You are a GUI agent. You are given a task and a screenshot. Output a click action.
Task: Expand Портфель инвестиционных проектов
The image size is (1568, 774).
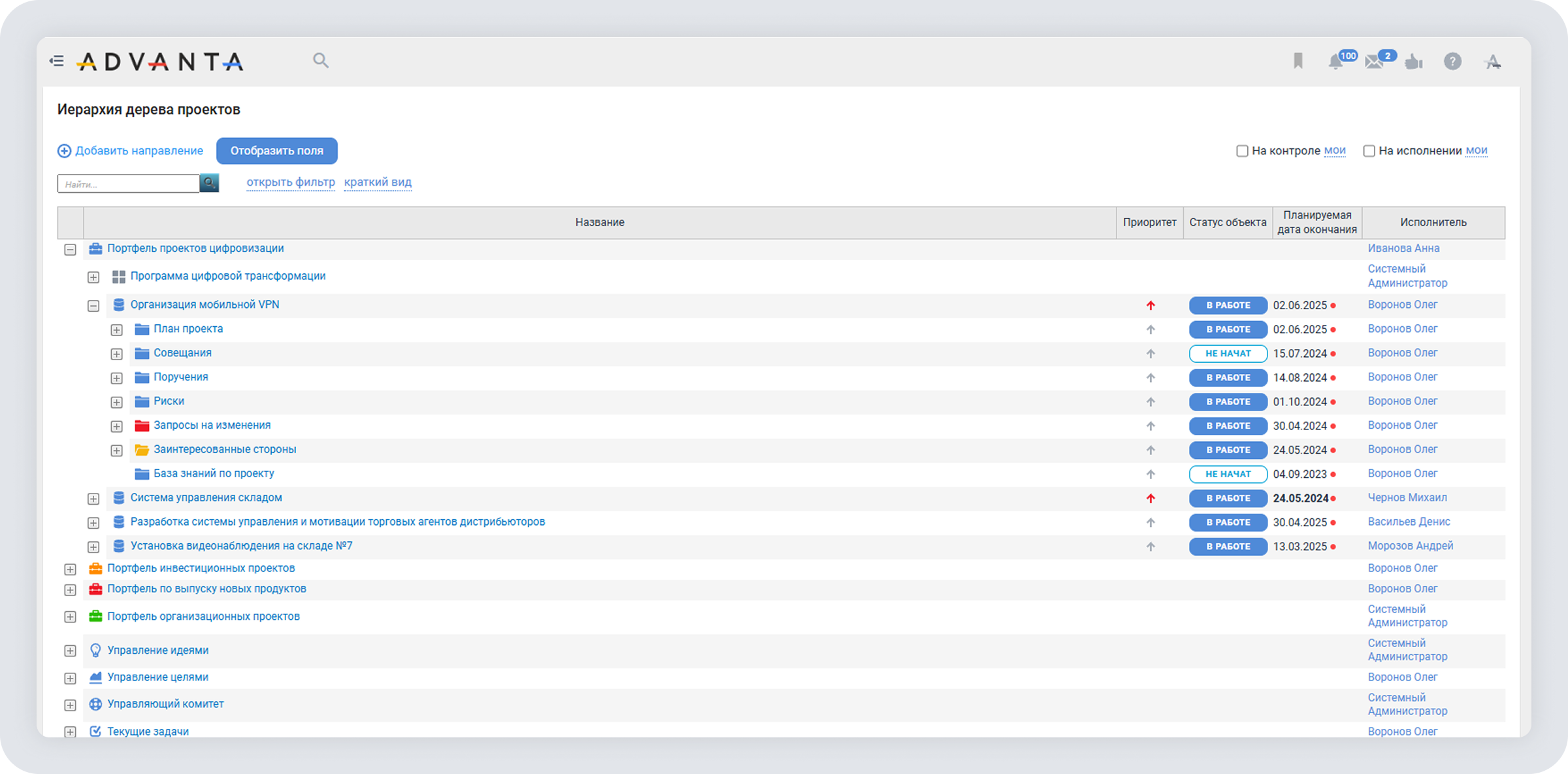(71, 569)
